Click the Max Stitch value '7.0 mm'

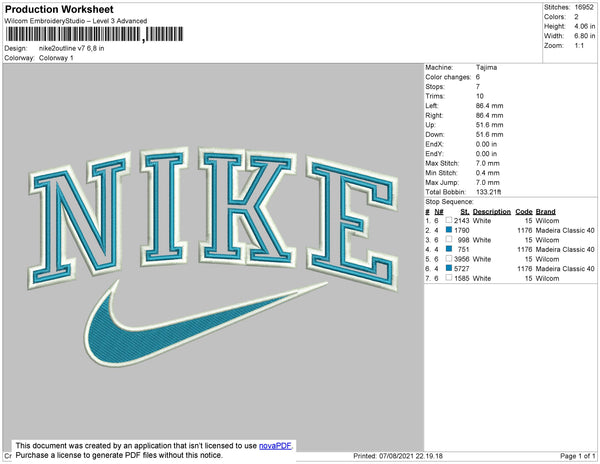[488, 163]
